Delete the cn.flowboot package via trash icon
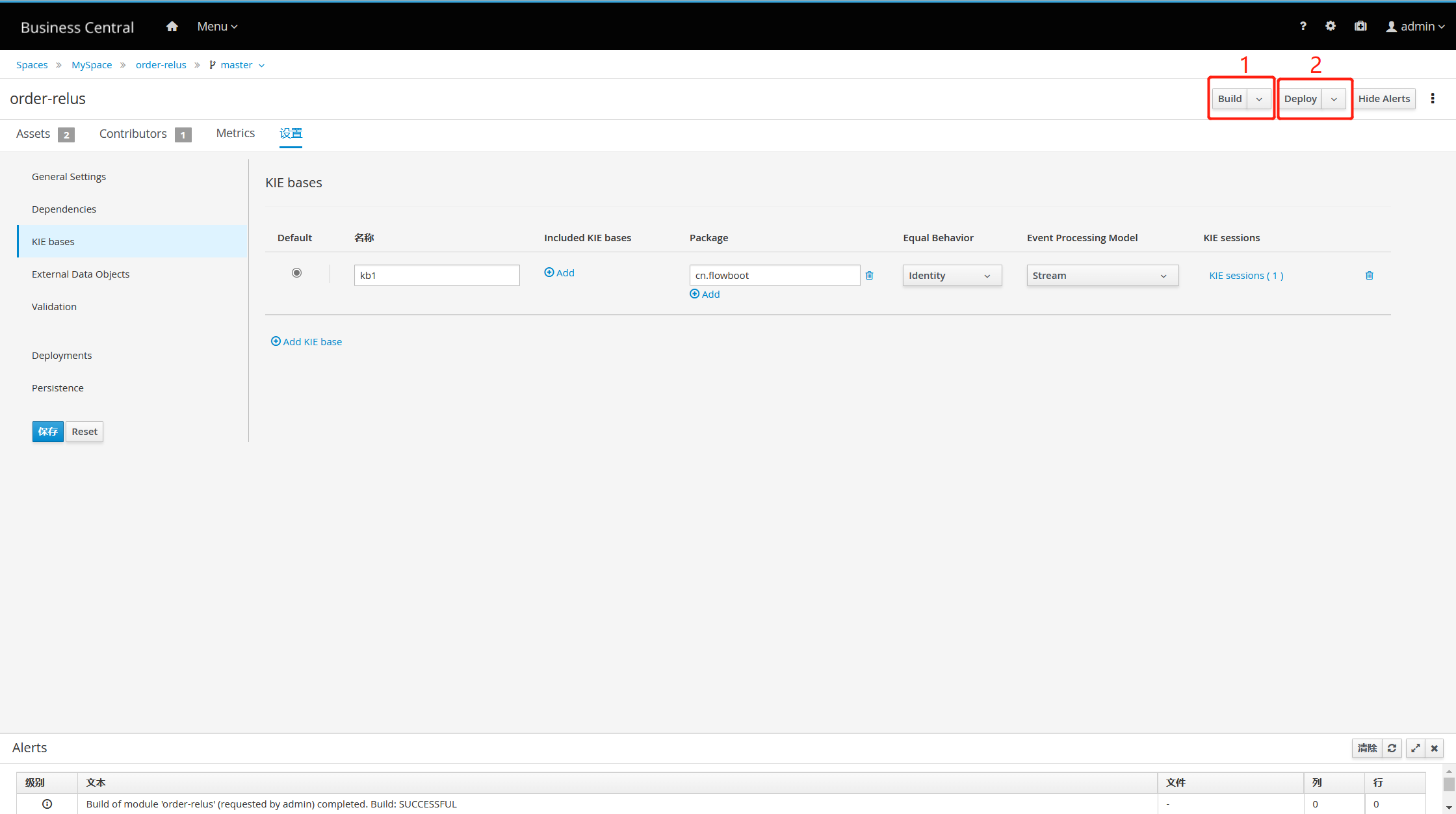Image resolution: width=1456 pixels, height=814 pixels. point(870,275)
